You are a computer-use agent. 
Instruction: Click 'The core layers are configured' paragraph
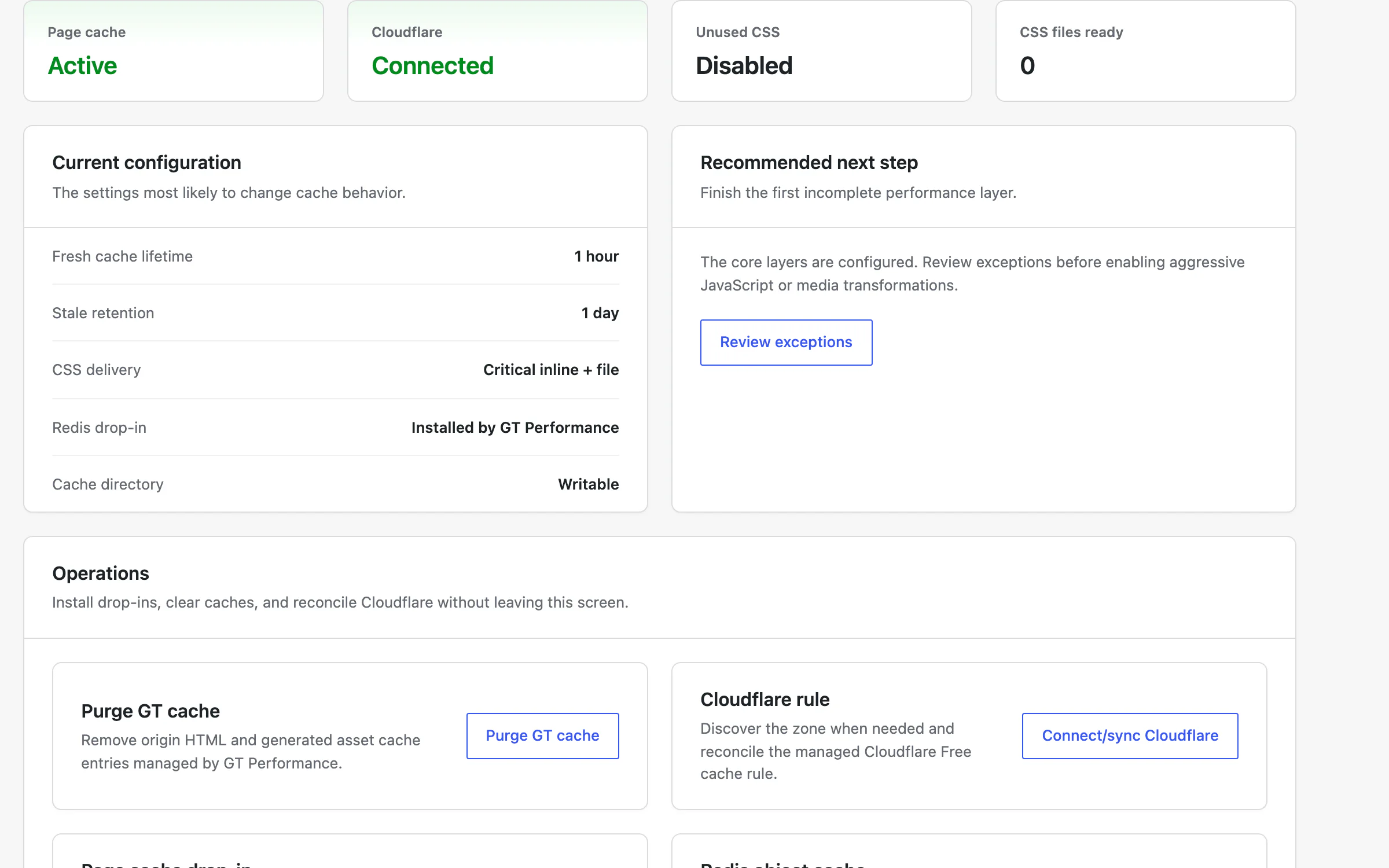tap(972, 274)
